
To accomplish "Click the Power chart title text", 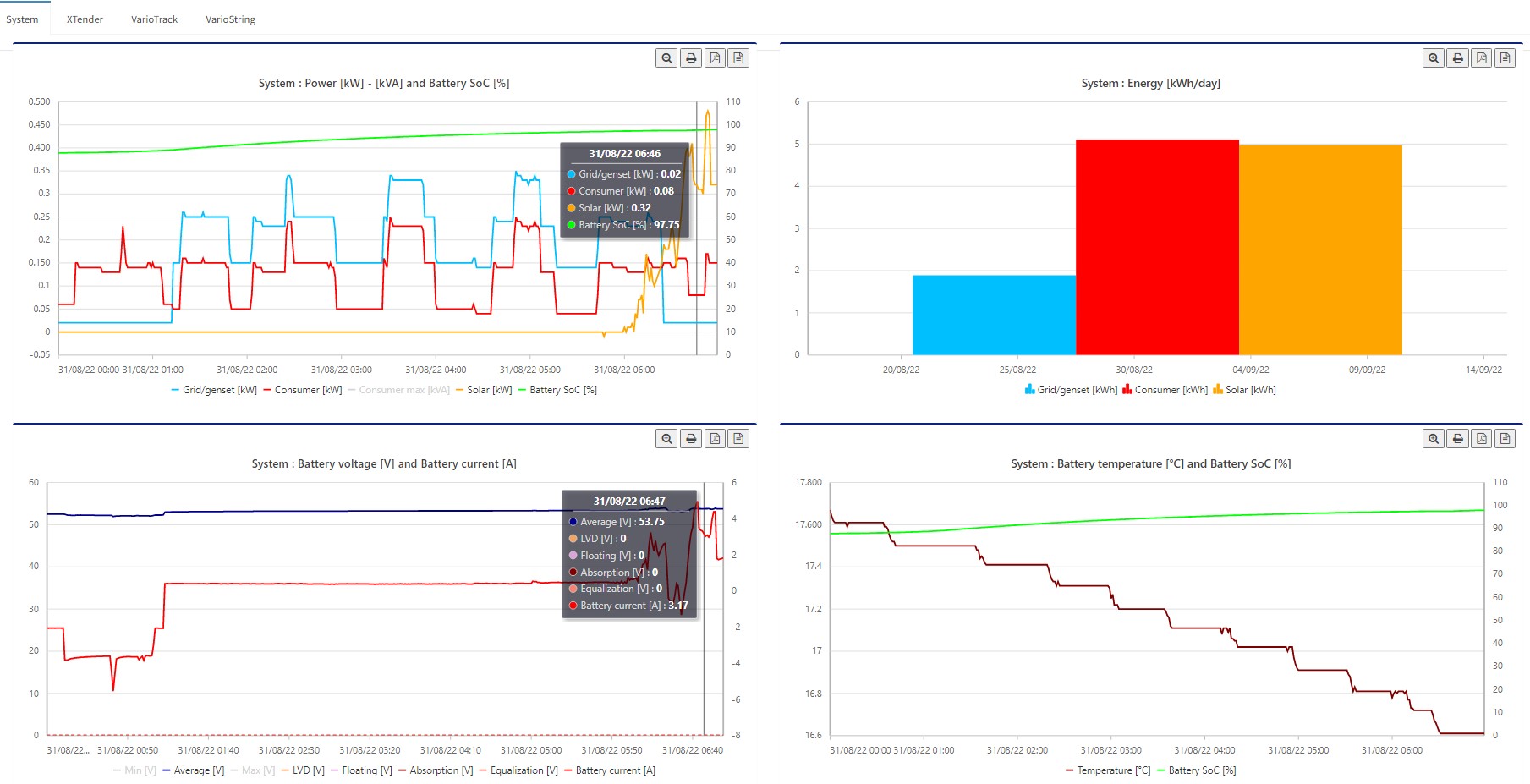I will coord(384,83).
